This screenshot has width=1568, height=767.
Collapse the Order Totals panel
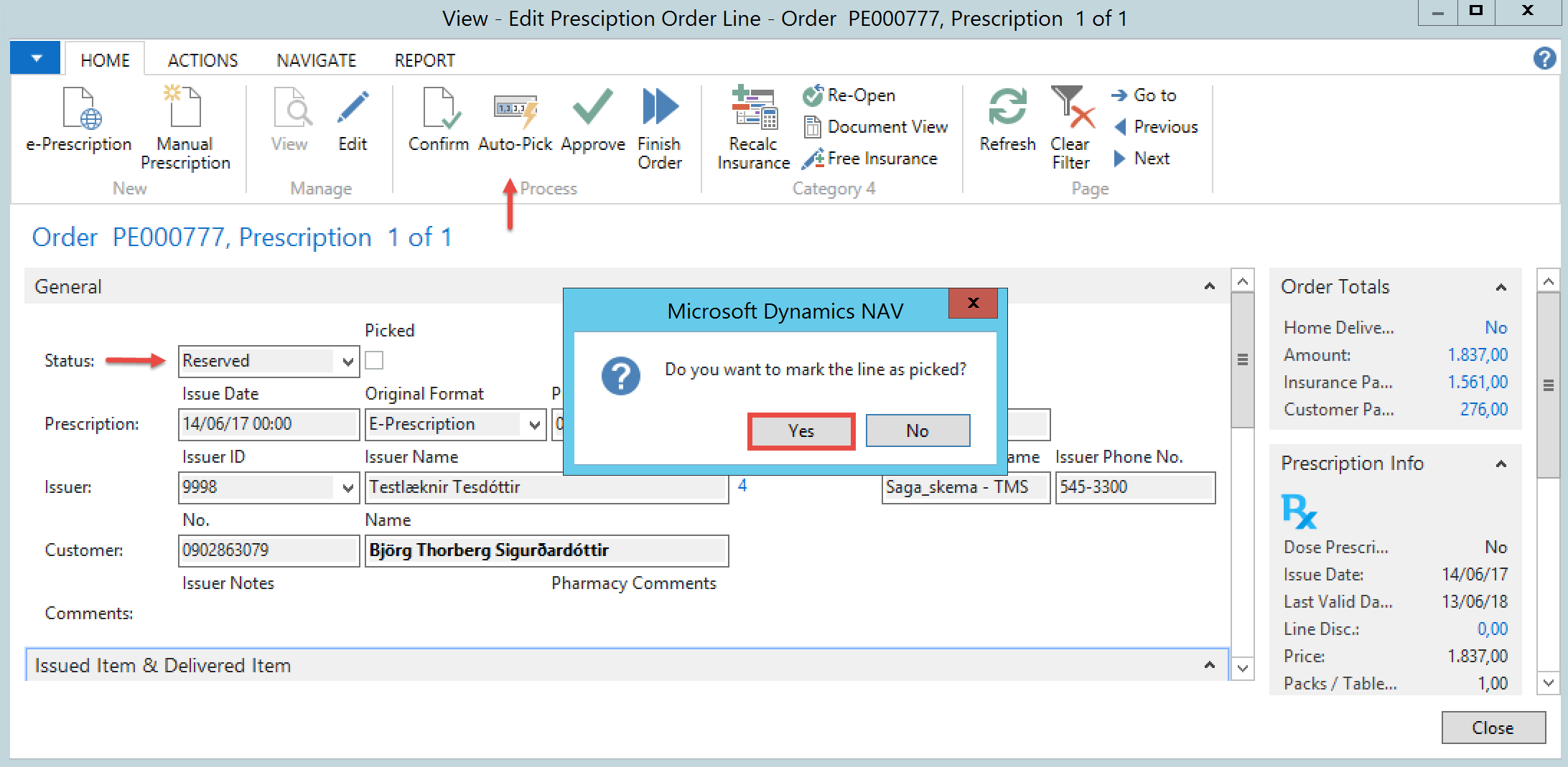tap(1501, 288)
